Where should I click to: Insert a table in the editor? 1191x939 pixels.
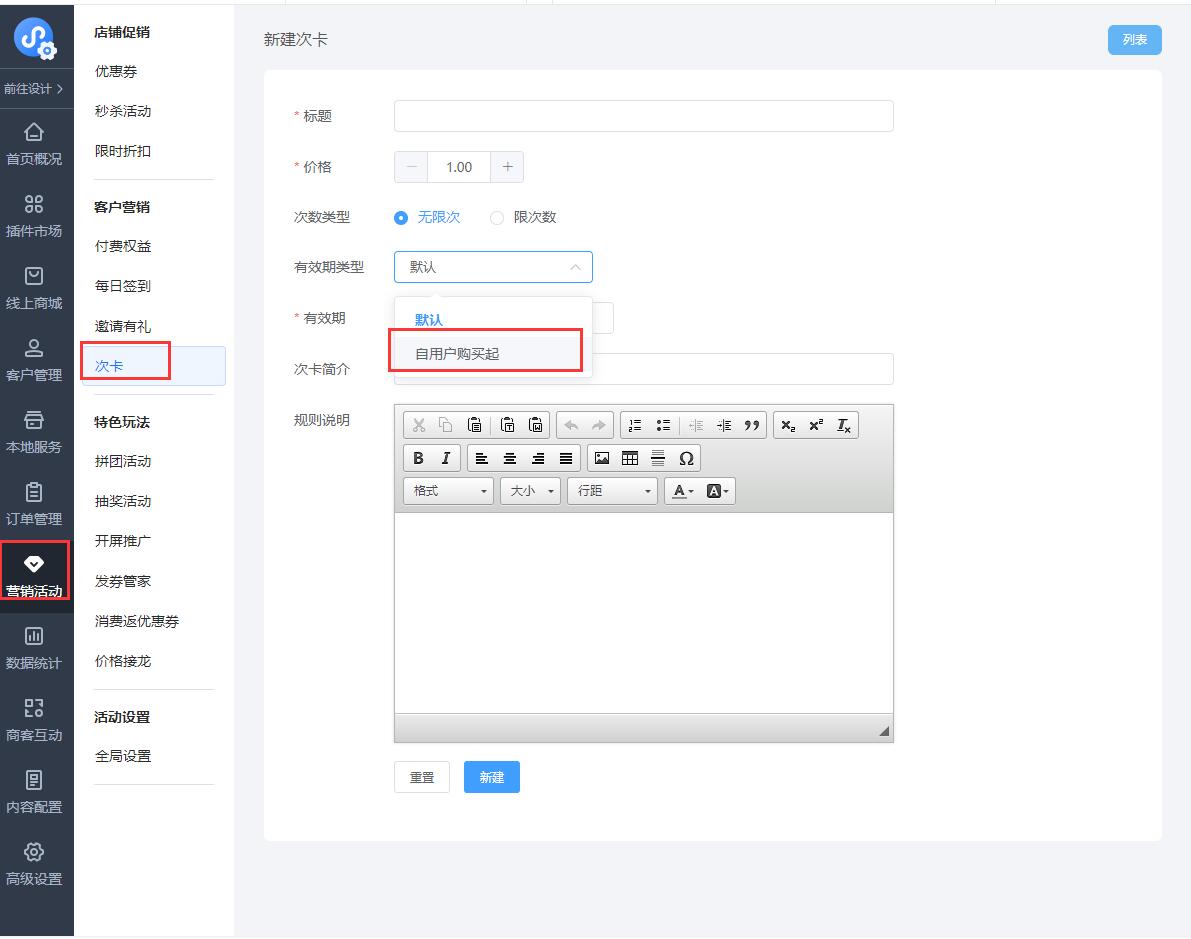(630, 458)
